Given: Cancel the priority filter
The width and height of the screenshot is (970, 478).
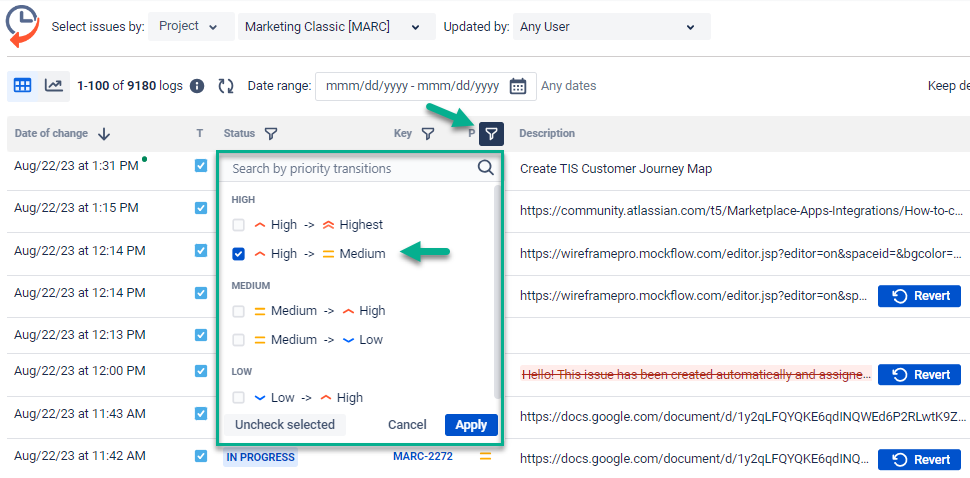Looking at the screenshot, I should tap(407, 425).
